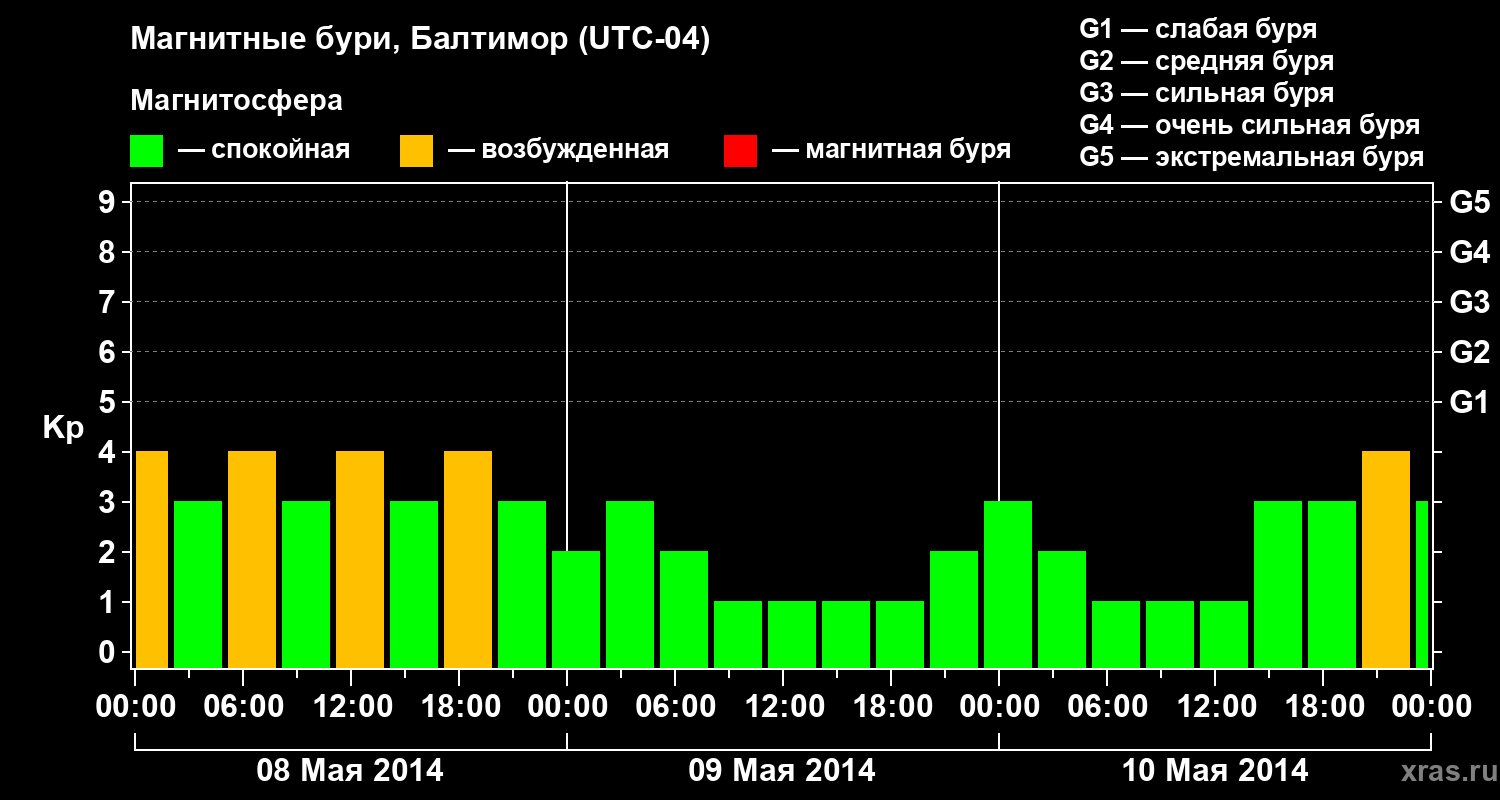Screen dimensions: 1500x800
Task: Click the green bar over 18:00 on 10 Мая
Action: coord(1332,585)
